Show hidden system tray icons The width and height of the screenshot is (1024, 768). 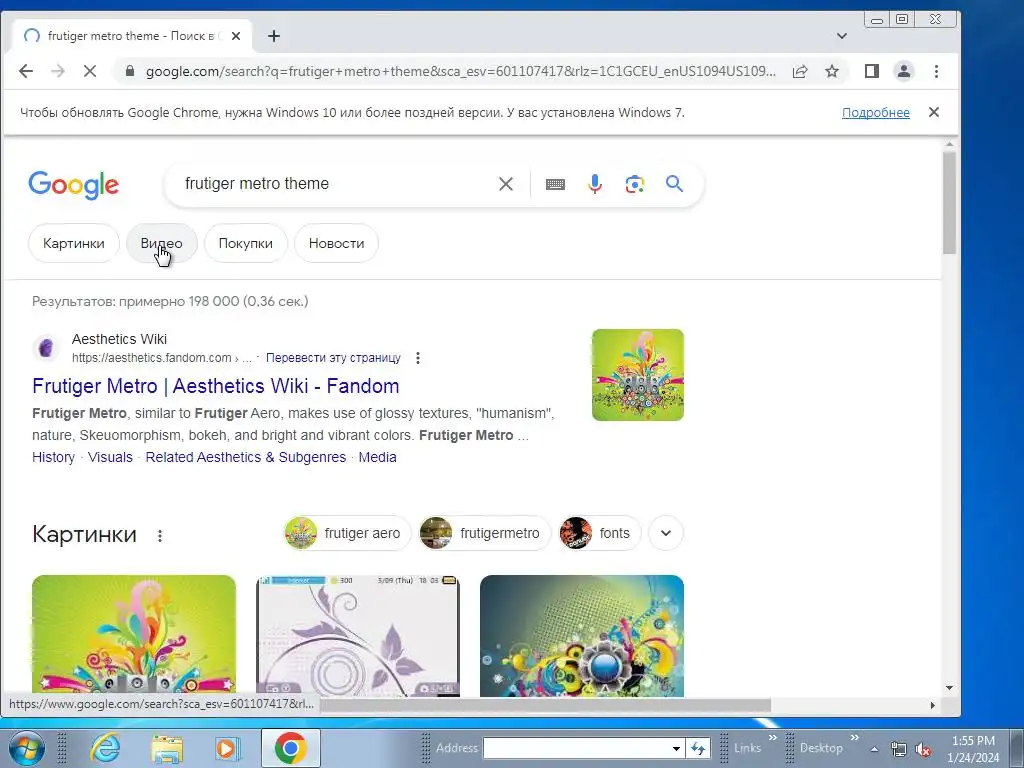[874, 750]
